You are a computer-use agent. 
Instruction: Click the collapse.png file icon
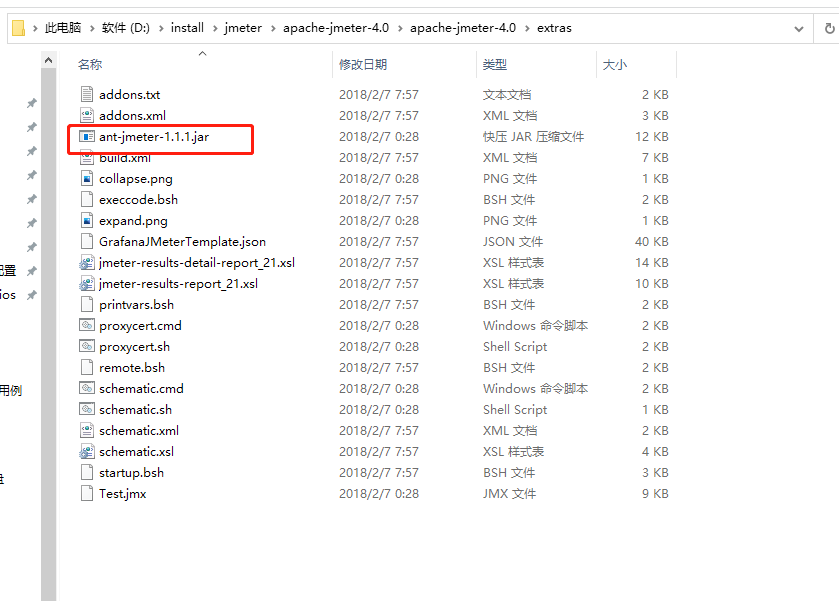click(87, 178)
